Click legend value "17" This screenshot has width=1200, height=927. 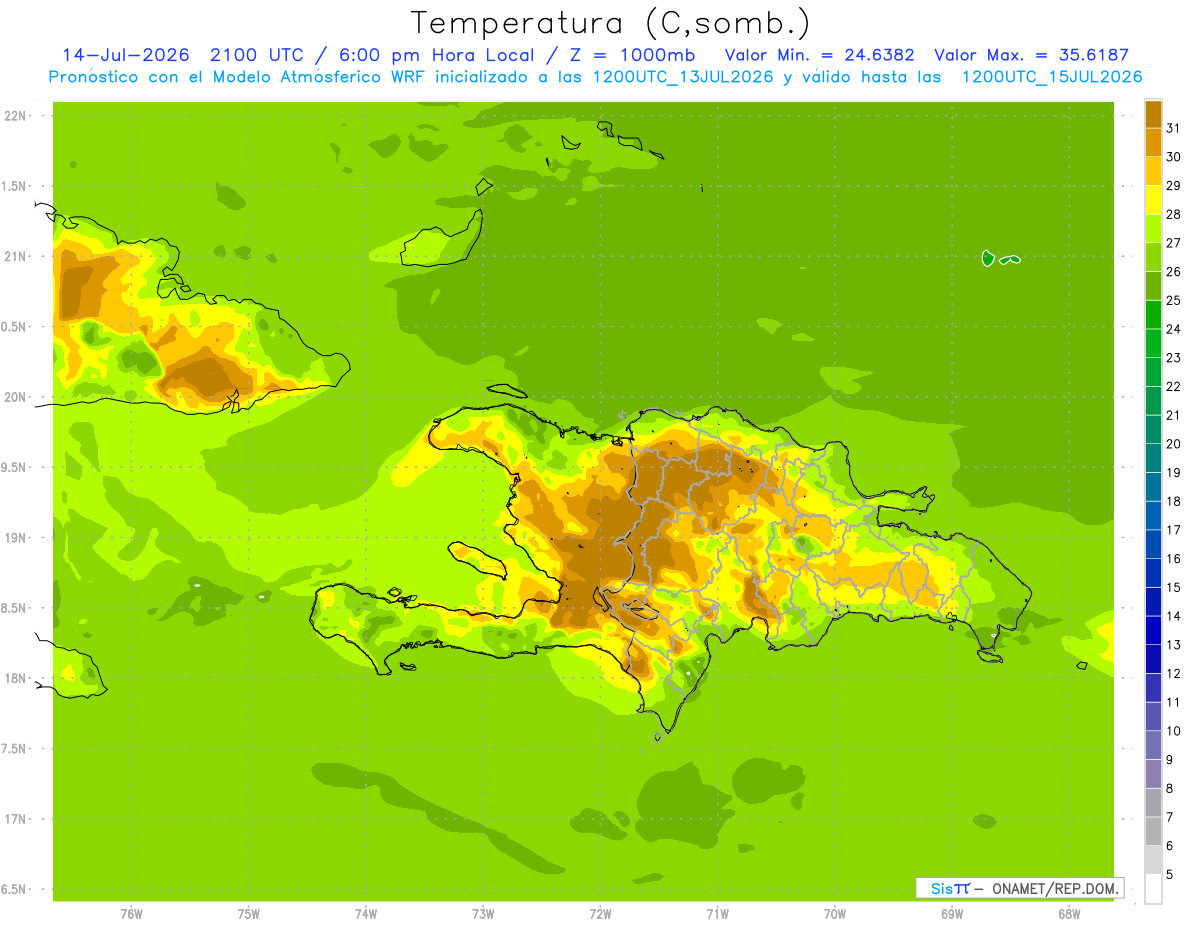point(1175,530)
